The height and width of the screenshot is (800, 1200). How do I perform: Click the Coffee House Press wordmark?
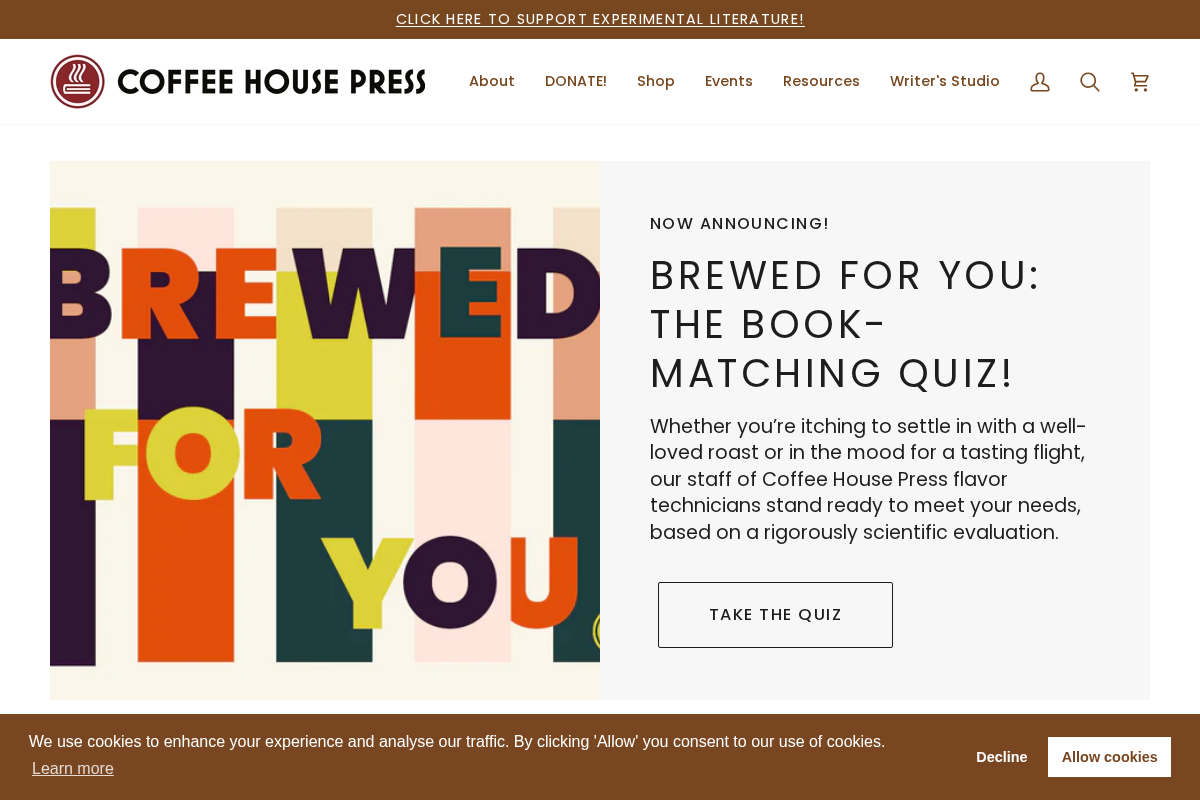pos(272,81)
